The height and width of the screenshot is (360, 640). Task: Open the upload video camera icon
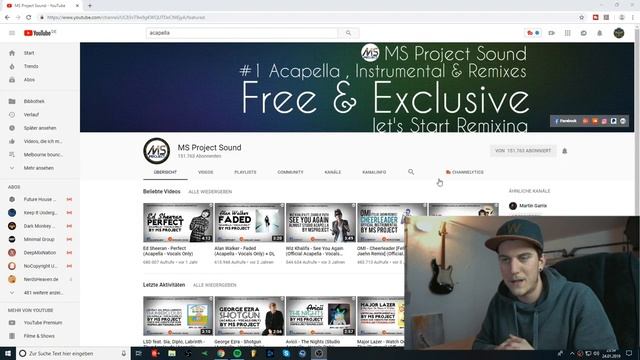[551, 33]
